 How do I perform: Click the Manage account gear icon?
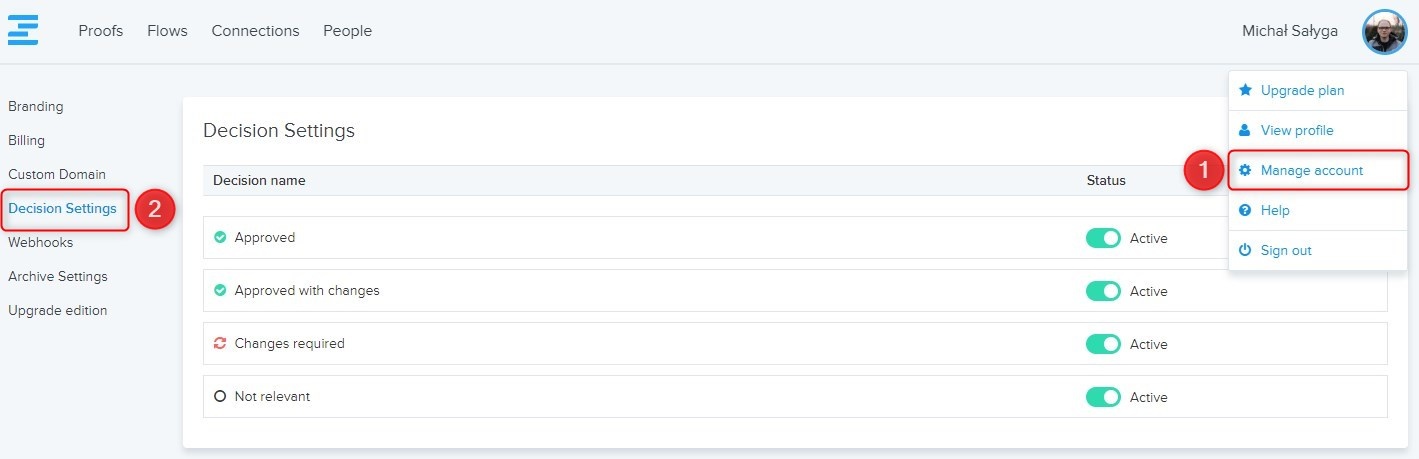(1245, 171)
